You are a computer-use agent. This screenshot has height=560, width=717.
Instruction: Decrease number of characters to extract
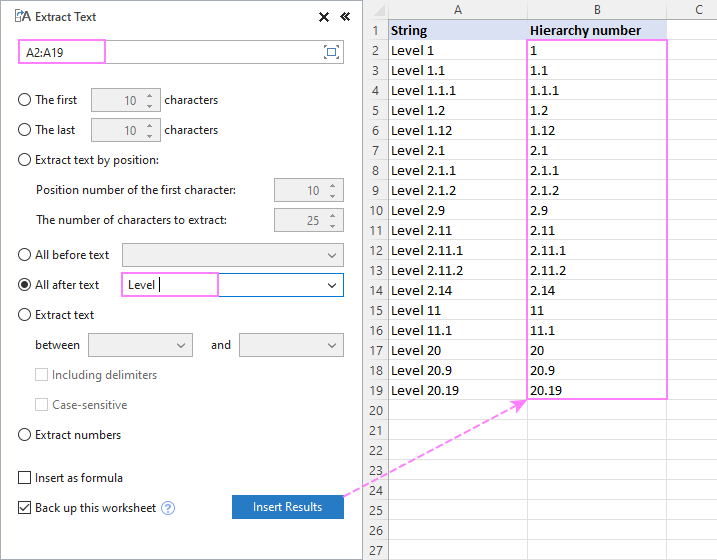click(x=332, y=226)
